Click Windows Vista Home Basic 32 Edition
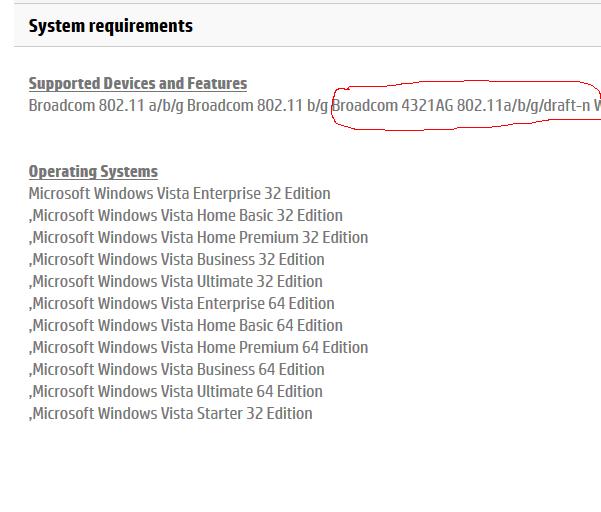 click(187, 216)
